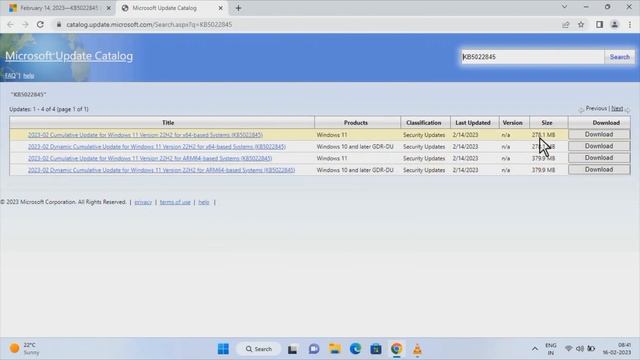Open Microsoft Store from taskbar
640x360 pixels.
pos(376,349)
